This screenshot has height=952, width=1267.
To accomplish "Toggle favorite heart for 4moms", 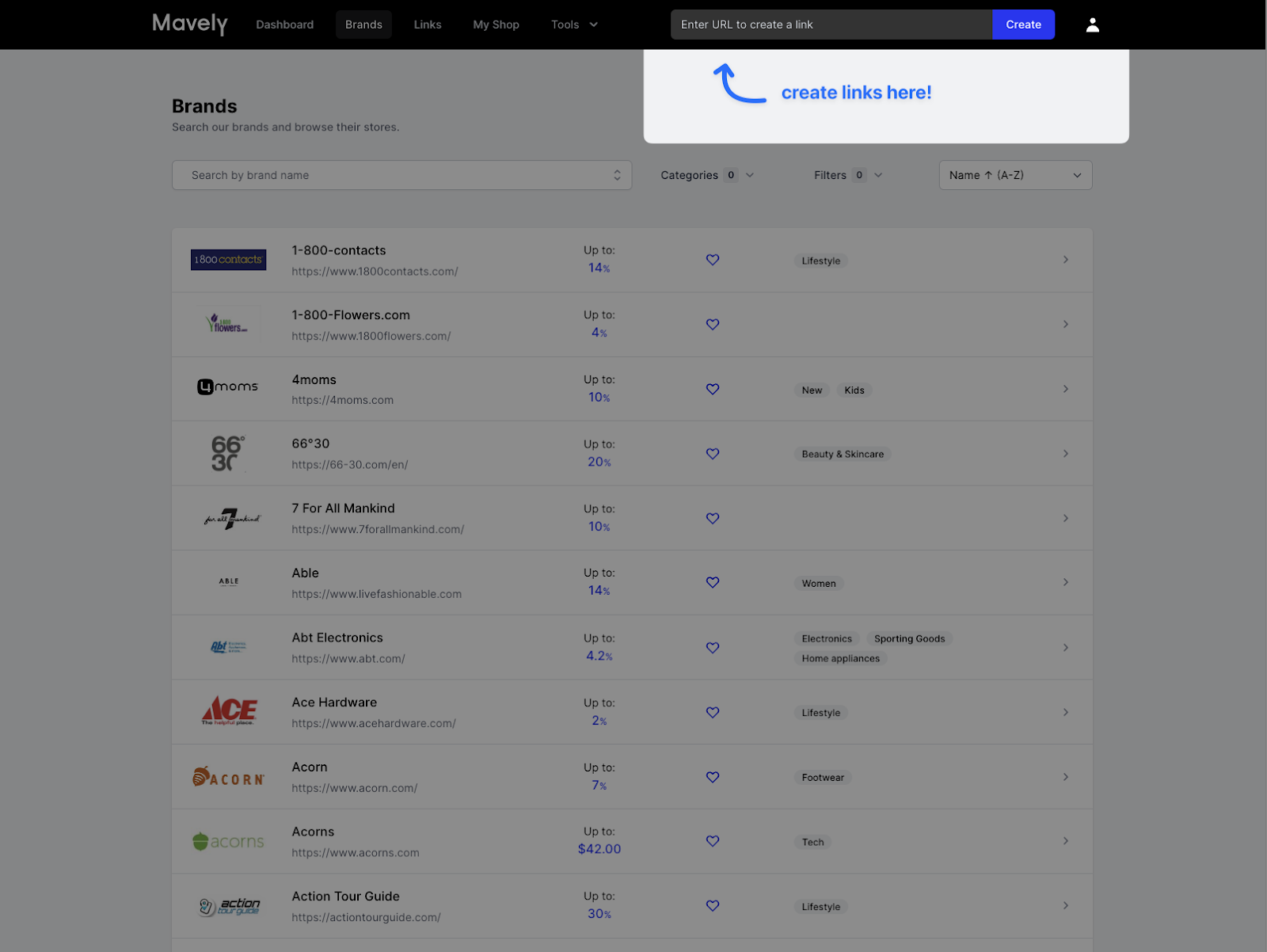I will 713,389.
